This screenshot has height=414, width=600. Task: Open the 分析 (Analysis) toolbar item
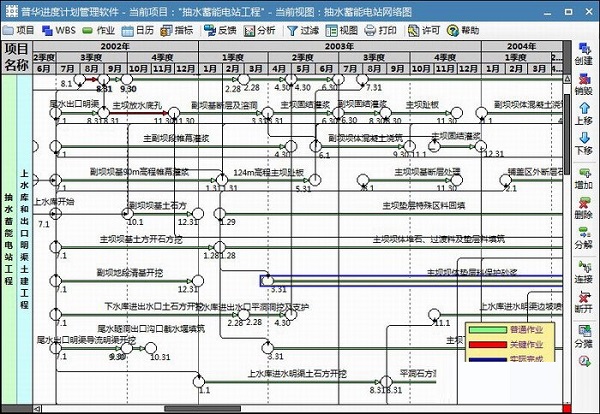point(259,30)
